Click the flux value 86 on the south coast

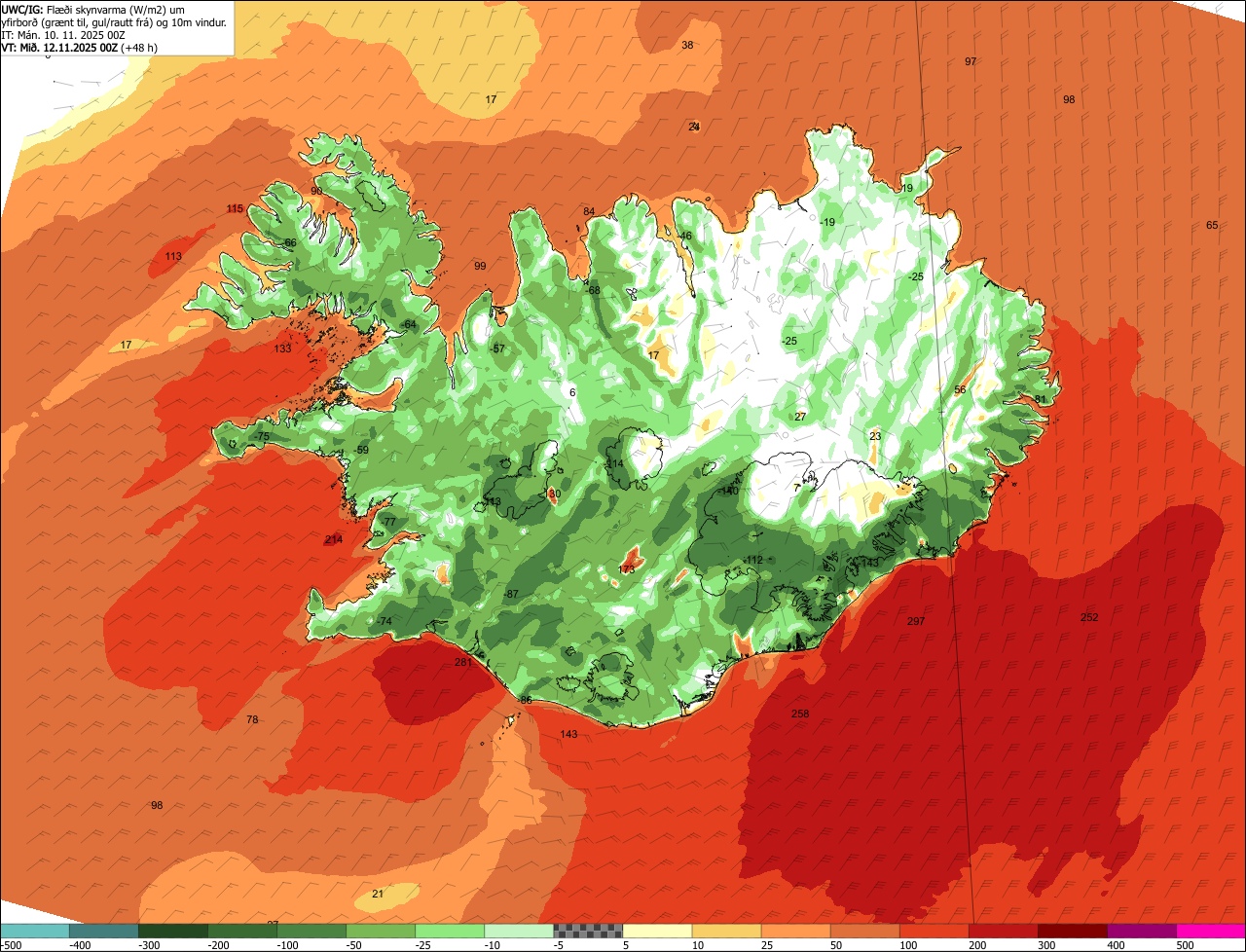coord(527,700)
